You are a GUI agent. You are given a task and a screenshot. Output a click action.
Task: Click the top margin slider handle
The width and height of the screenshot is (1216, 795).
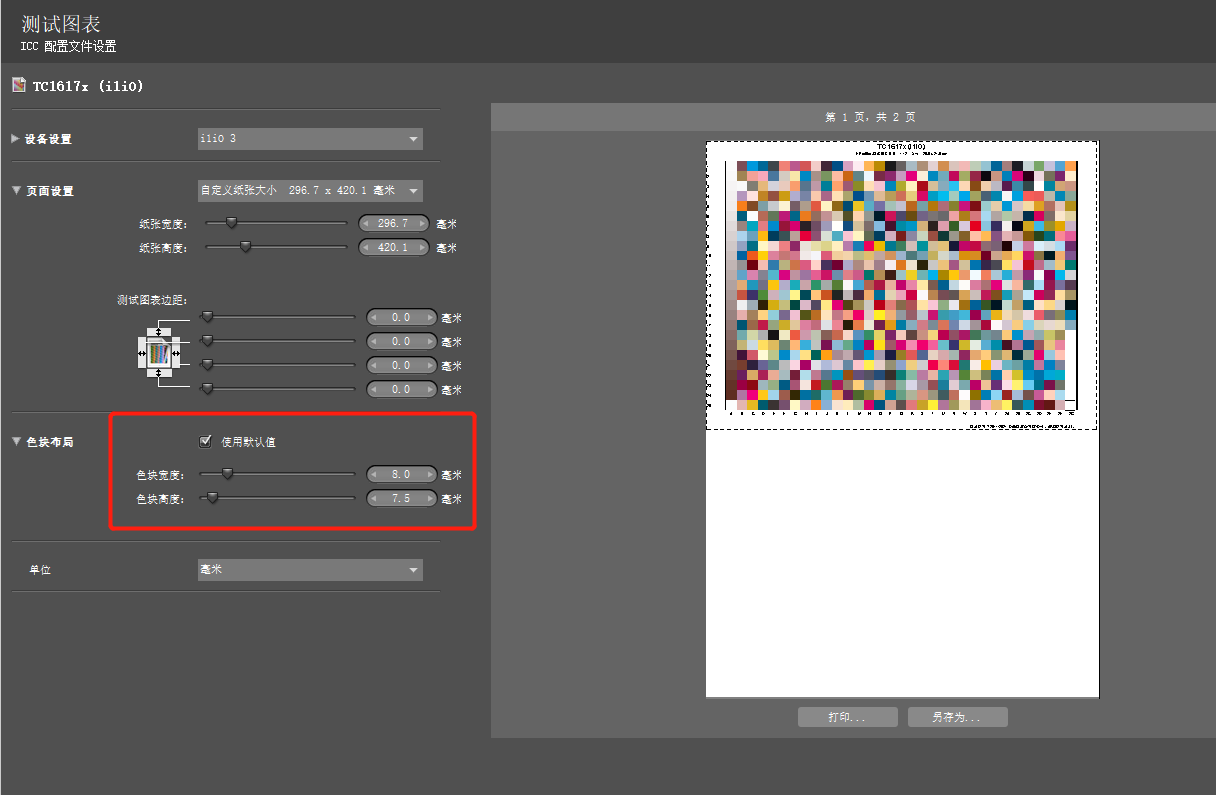207,317
